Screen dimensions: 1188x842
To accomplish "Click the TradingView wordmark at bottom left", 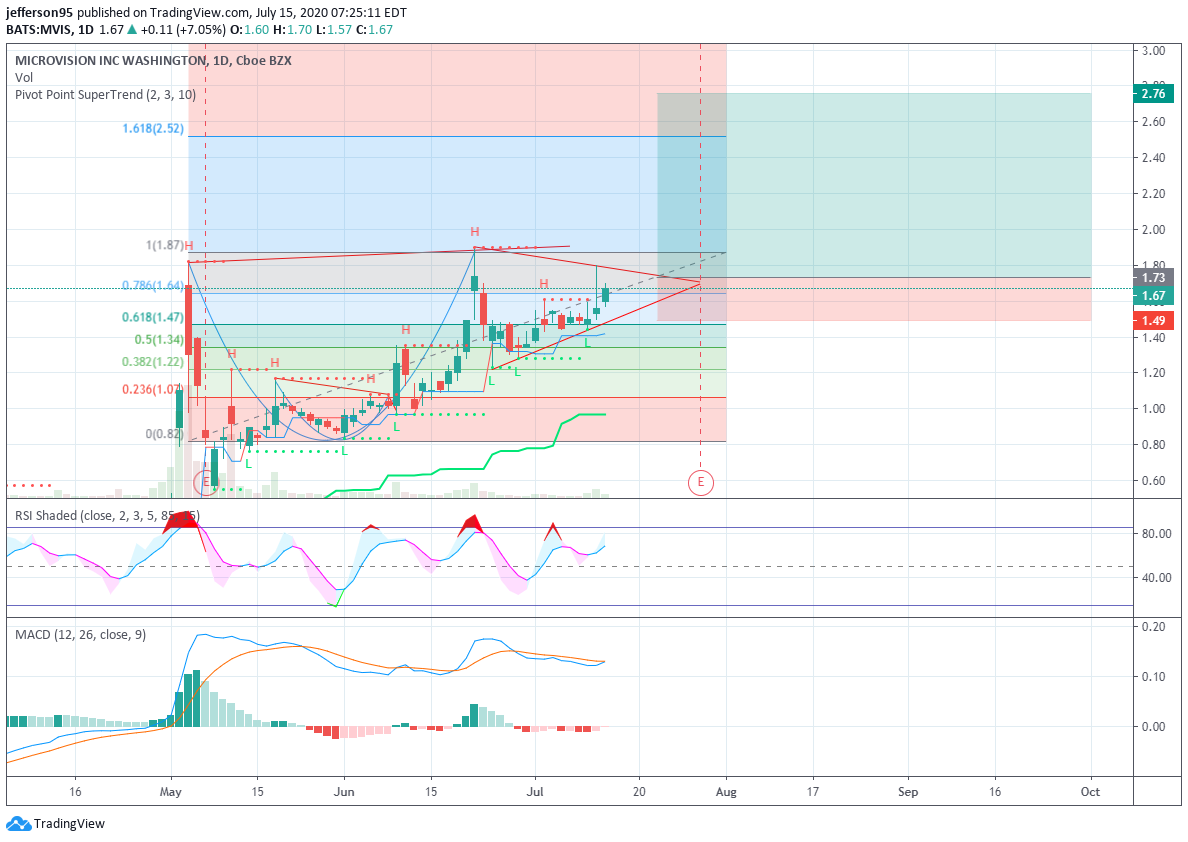I will click(70, 823).
